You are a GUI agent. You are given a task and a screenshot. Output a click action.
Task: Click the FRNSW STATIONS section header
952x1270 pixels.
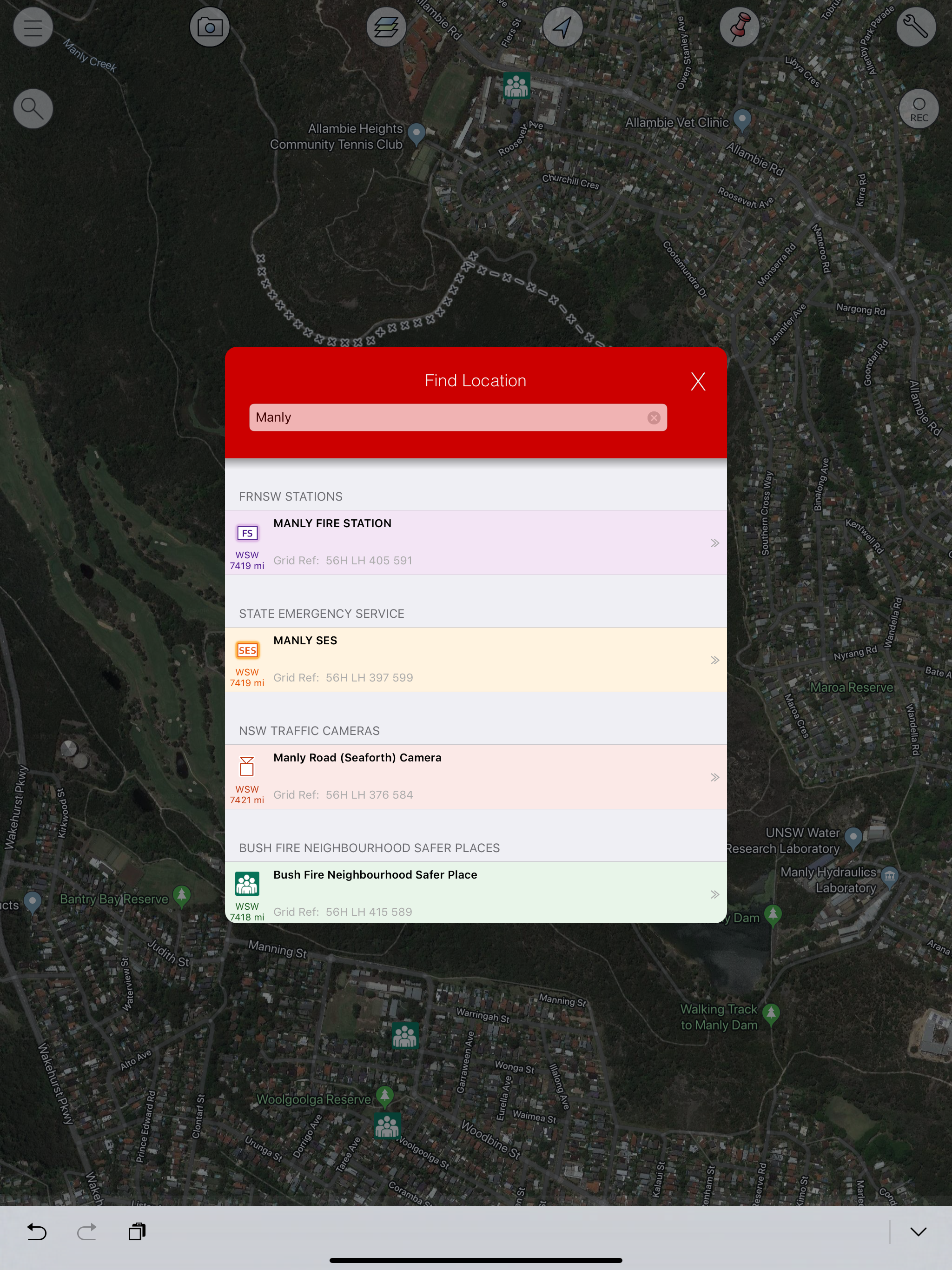coord(291,496)
